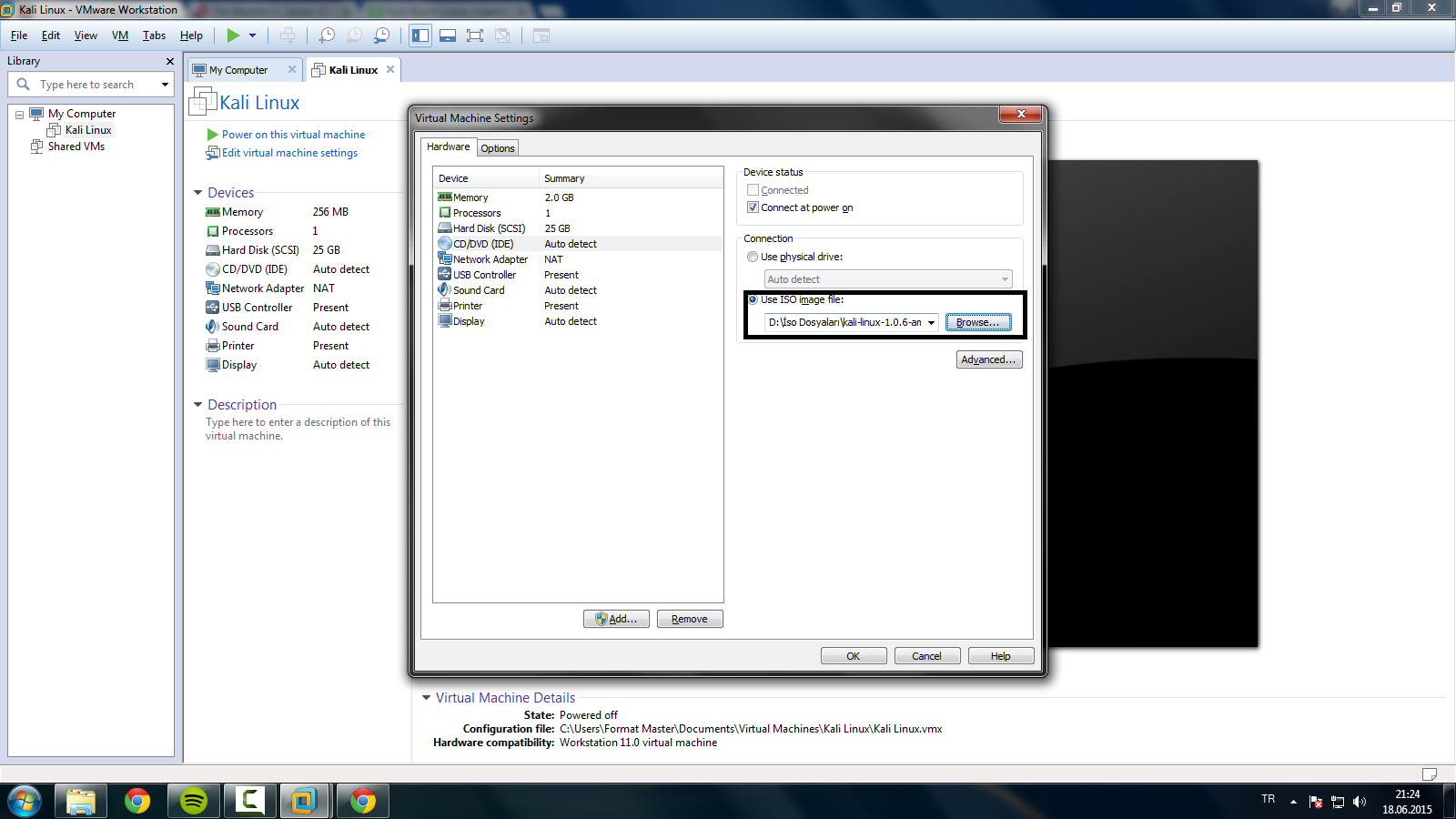Click the Remove device button
This screenshot has width=1456, height=819.
690,619
